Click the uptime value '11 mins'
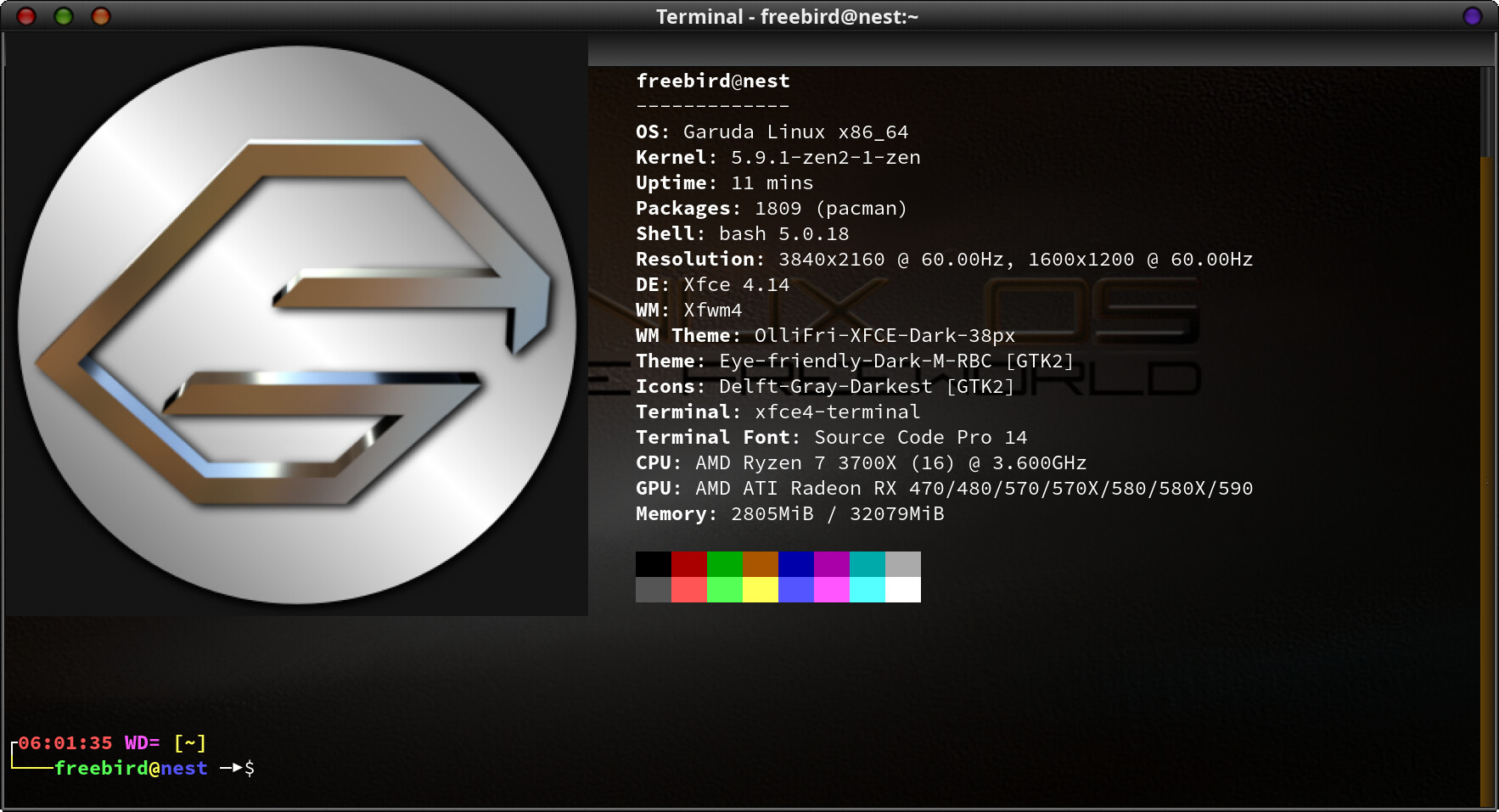The image size is (1499, 812). [x=772, y=183]
